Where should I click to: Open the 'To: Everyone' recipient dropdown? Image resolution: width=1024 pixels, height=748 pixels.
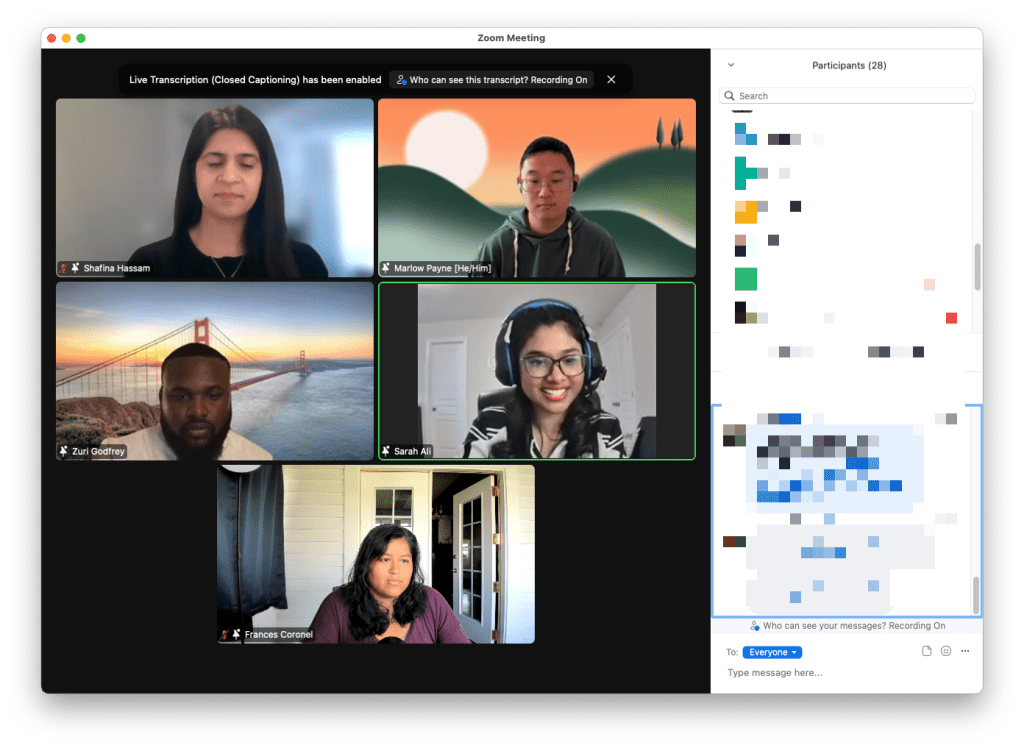(x=772, y=652)
